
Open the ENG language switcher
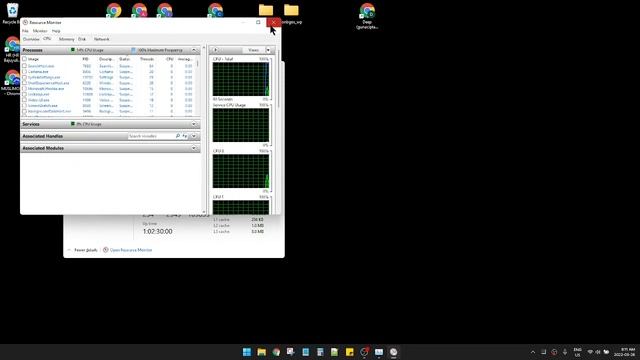tap(577, 352)
